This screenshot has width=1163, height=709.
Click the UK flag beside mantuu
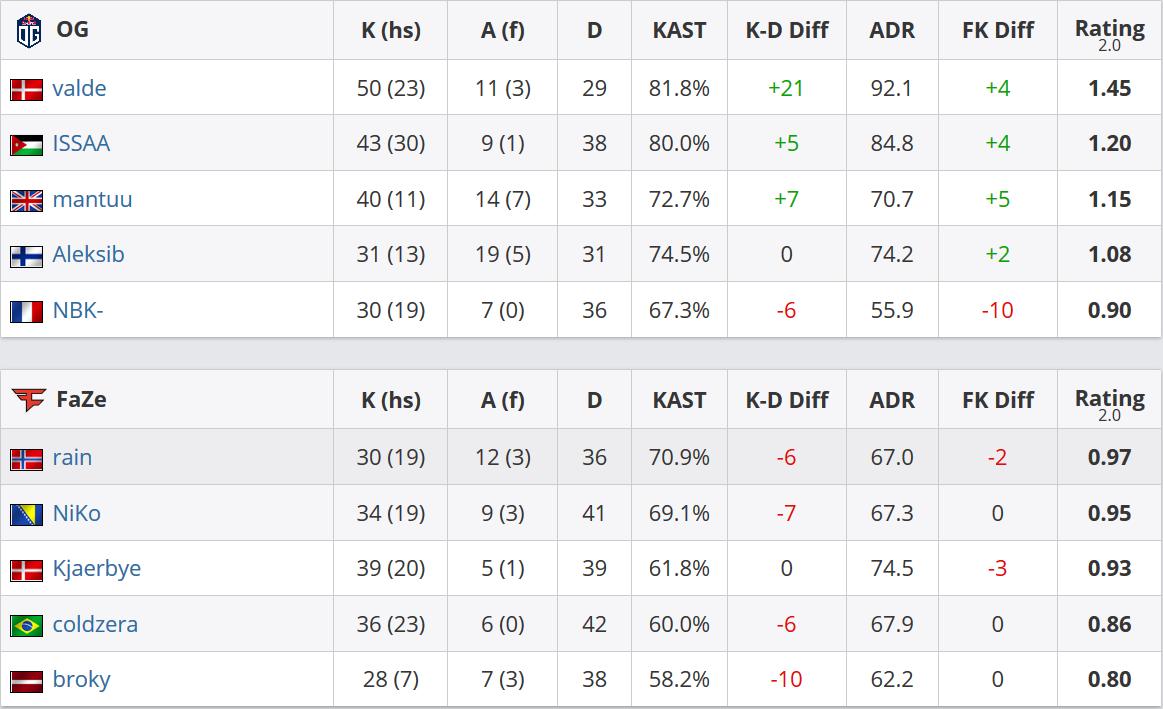pyautogui.click(x=26, y=200)
